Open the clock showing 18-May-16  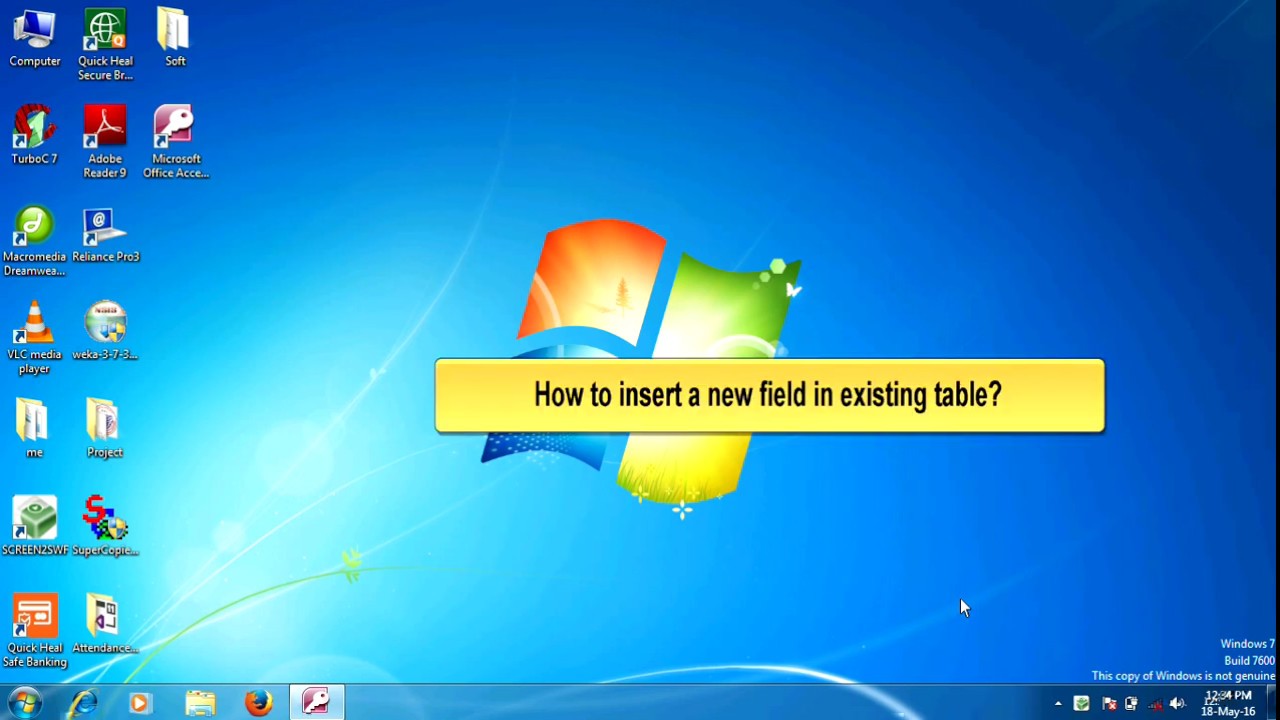click(x=1228, y=703)
